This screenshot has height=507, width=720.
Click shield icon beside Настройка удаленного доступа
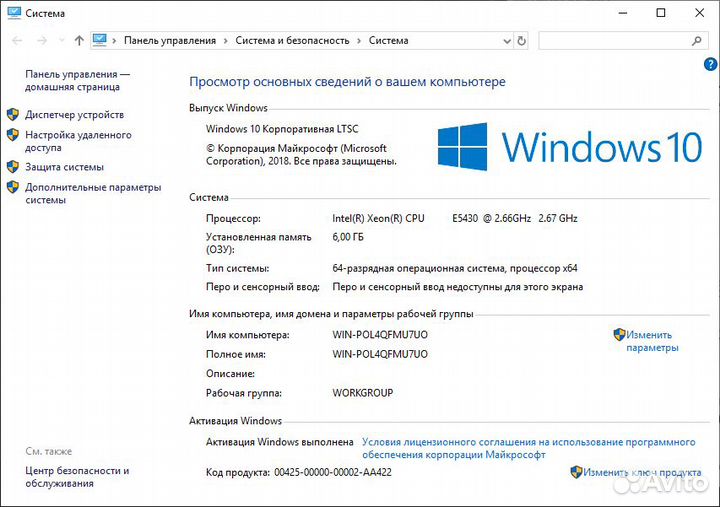click(x=13, y=135)
